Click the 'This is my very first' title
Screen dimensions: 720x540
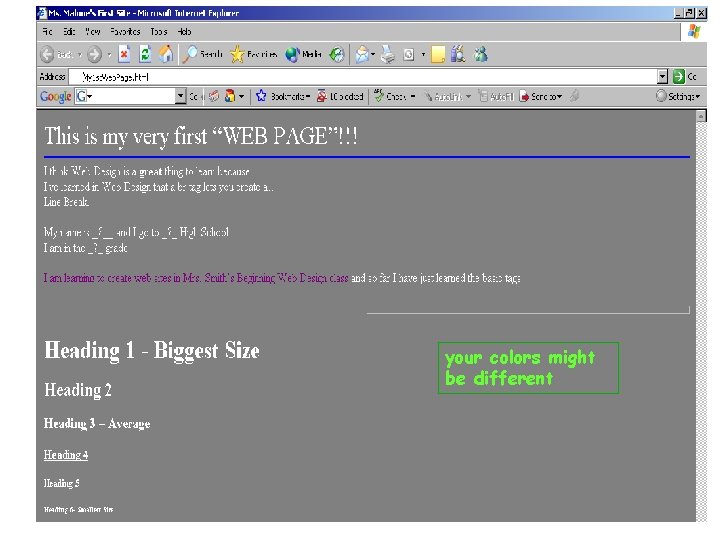pyautogui.click(x=201, y=136)
